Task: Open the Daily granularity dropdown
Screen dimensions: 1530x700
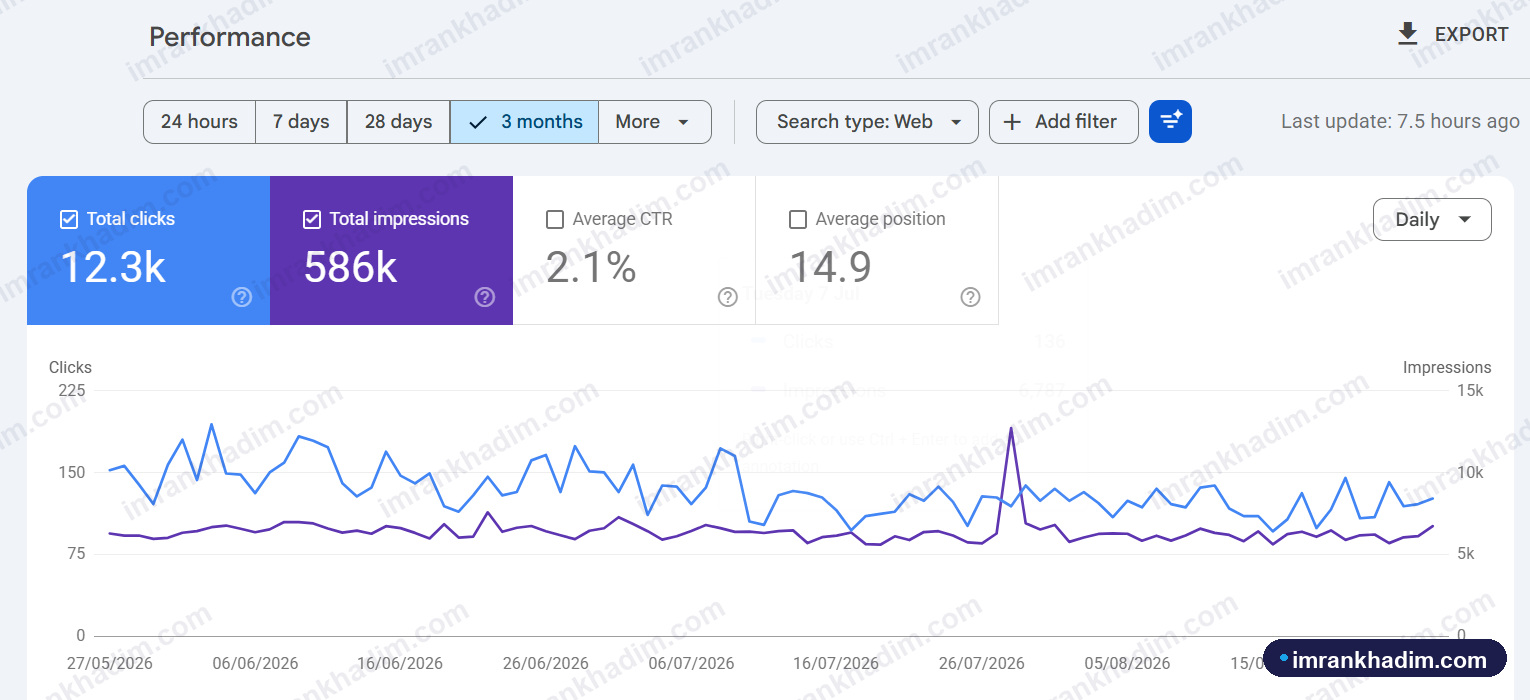Action: pos(1432,220)
